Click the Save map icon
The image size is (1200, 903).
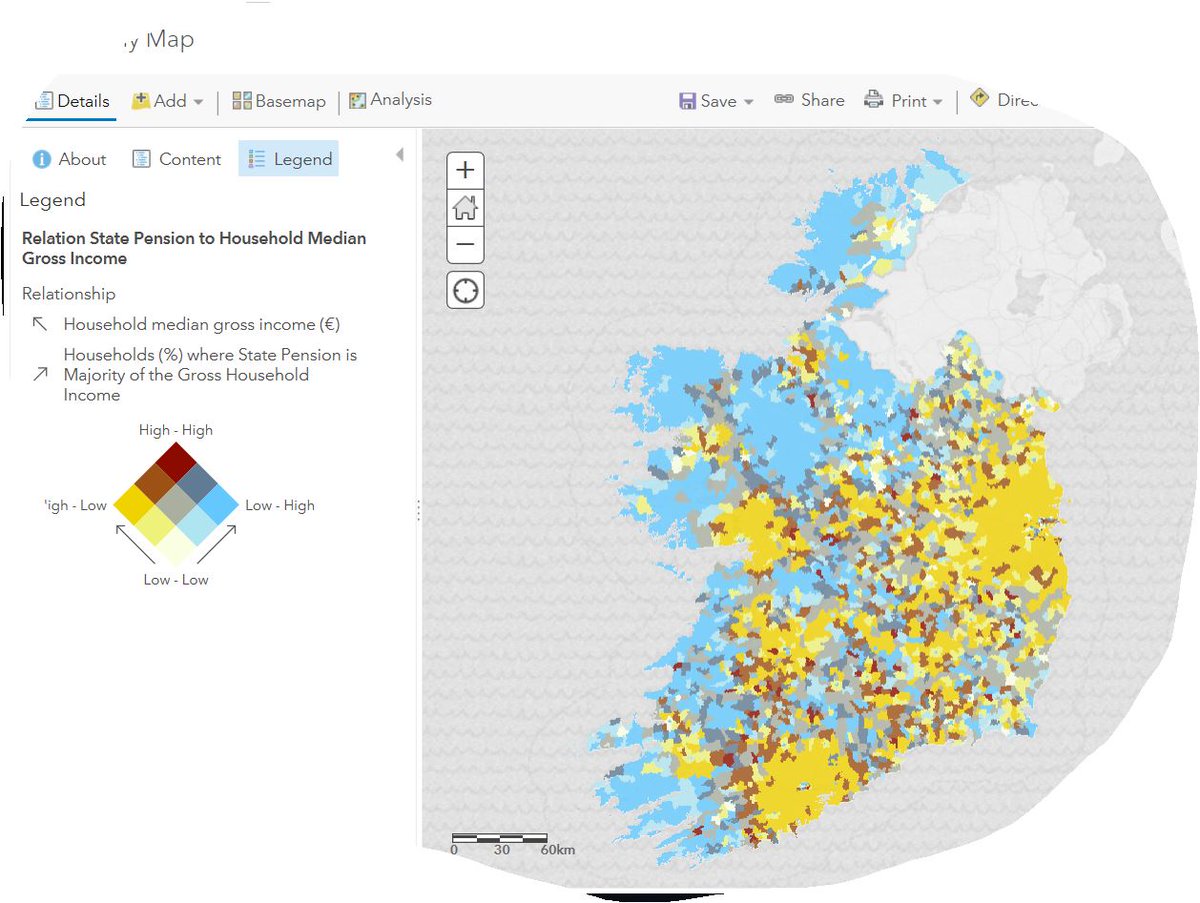click(x=688, y=100)
